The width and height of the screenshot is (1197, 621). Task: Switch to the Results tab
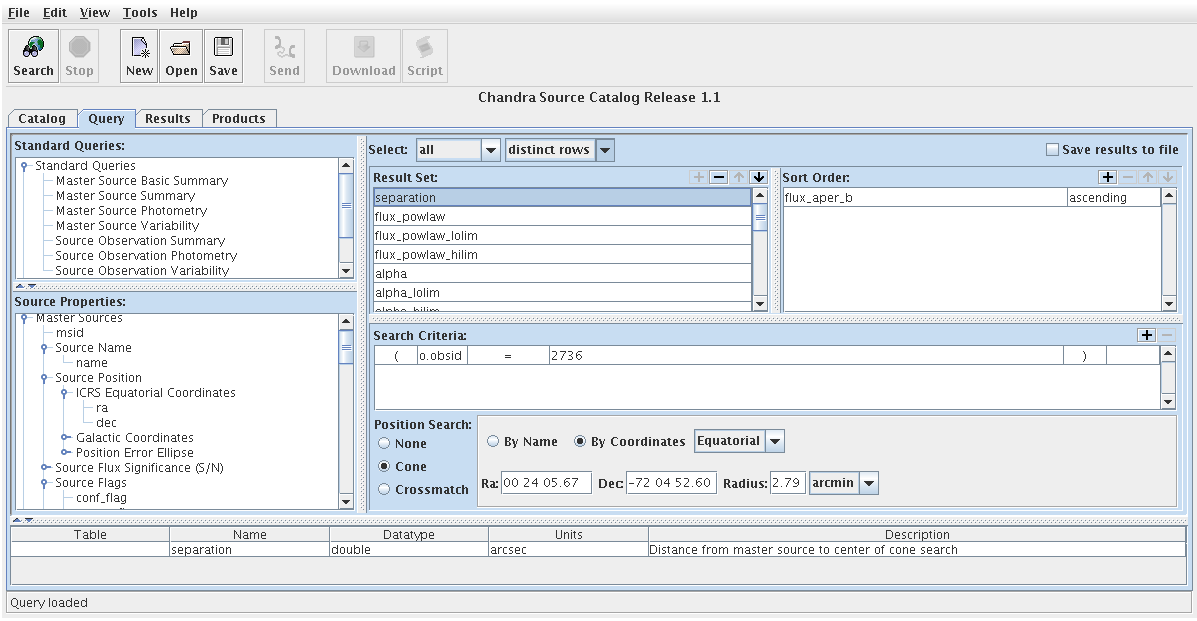click(167, 118)
